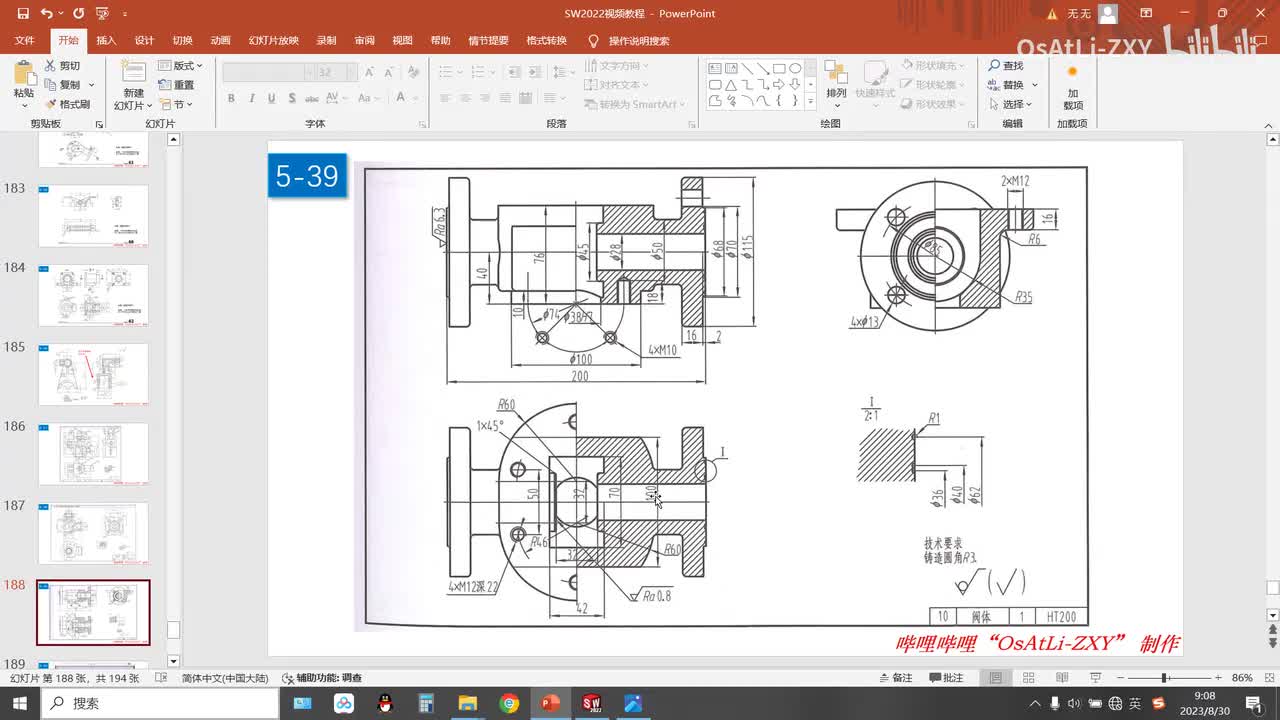Open the font size dropdown showing 32
Viewport: 1280px width, 720px height.
click(351, 72)
